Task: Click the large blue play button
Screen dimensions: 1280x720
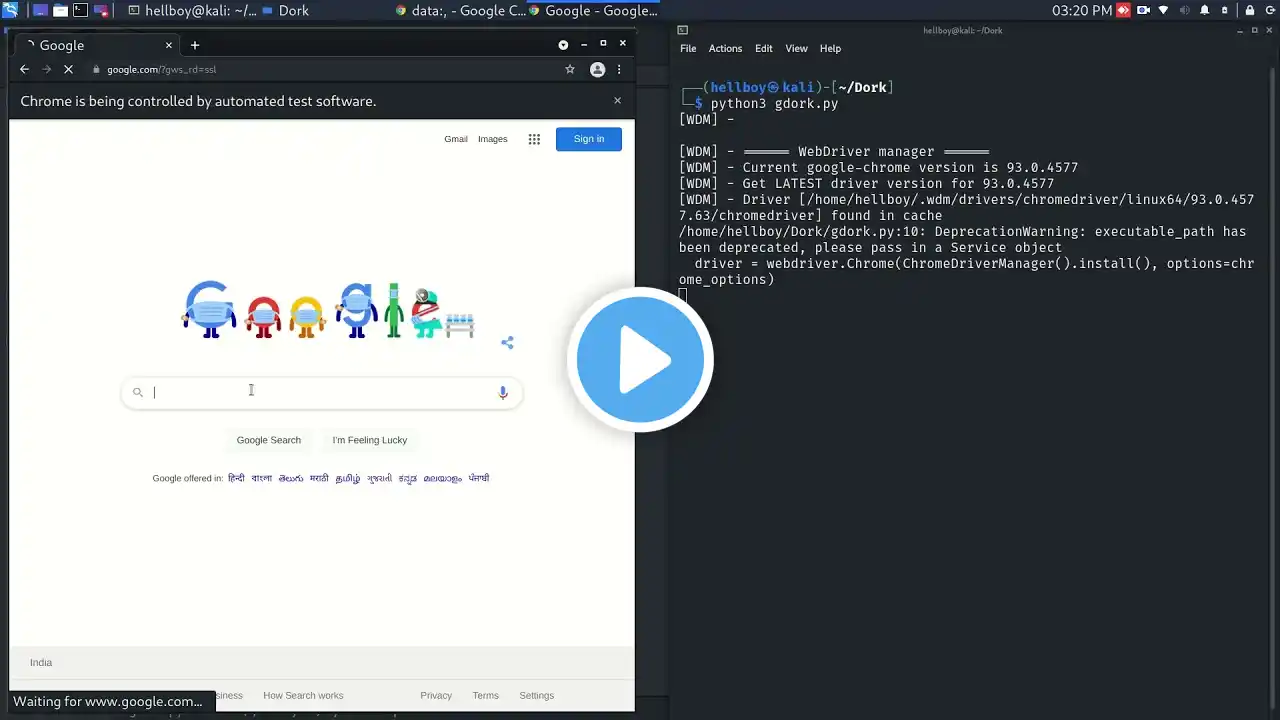Action: (640, 359)
